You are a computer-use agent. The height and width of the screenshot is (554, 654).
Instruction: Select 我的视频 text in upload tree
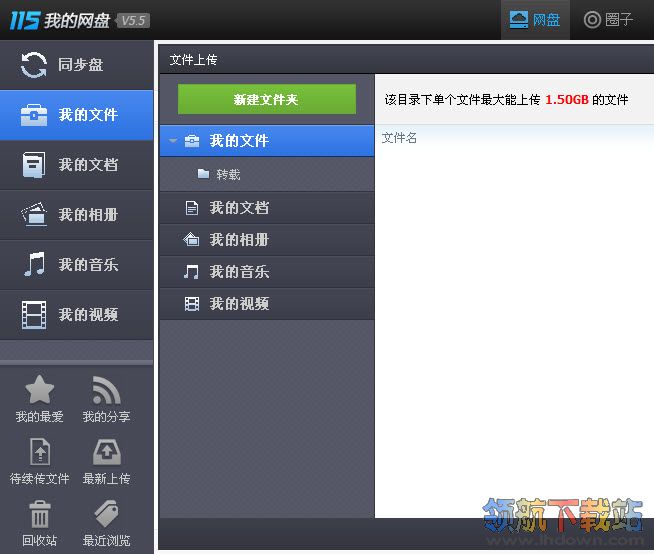click(239, 304)
